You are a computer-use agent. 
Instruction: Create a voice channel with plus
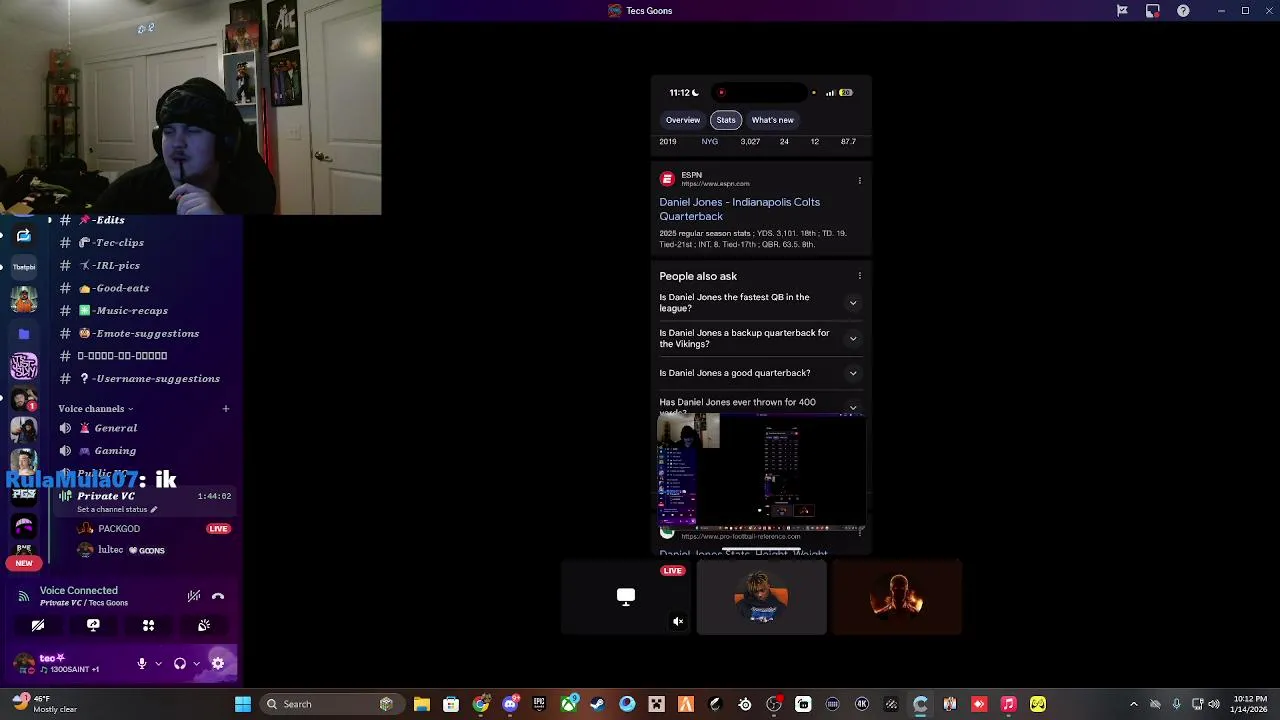click(226, 408)
